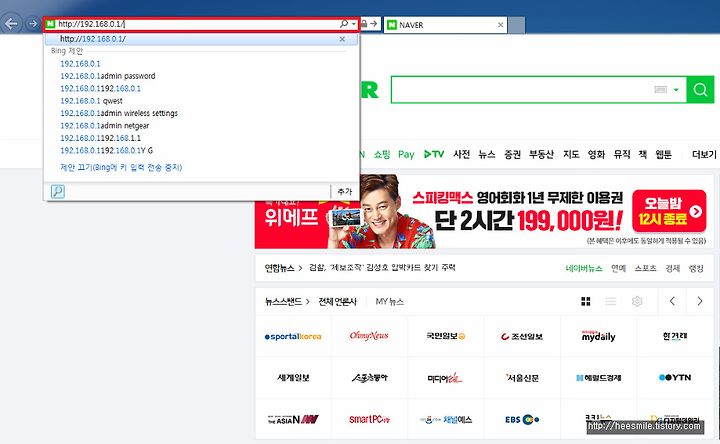Screen dimensions: 720x444
Task: Select the MY뉴스 tab
Action: (390, 302)
